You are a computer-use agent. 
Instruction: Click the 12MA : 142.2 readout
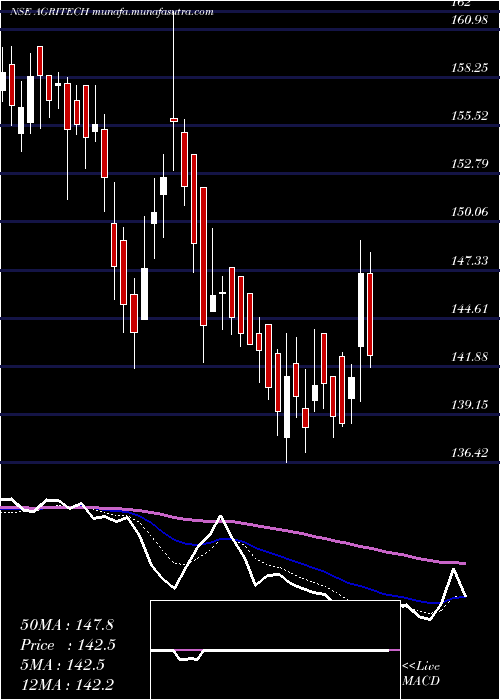(68, 685)
